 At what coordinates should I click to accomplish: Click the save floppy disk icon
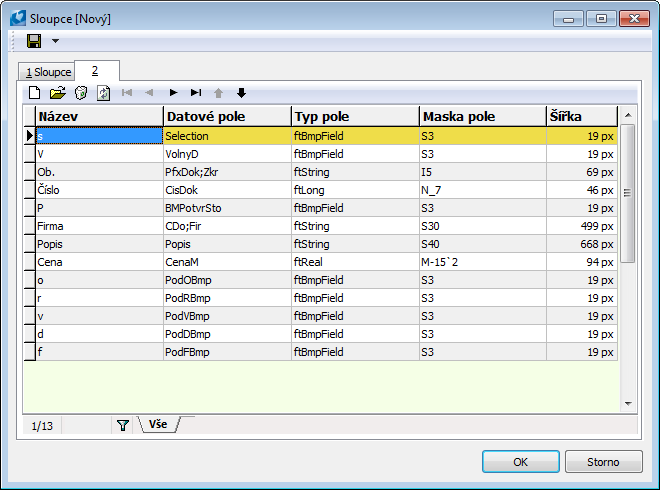coord(34,41)
